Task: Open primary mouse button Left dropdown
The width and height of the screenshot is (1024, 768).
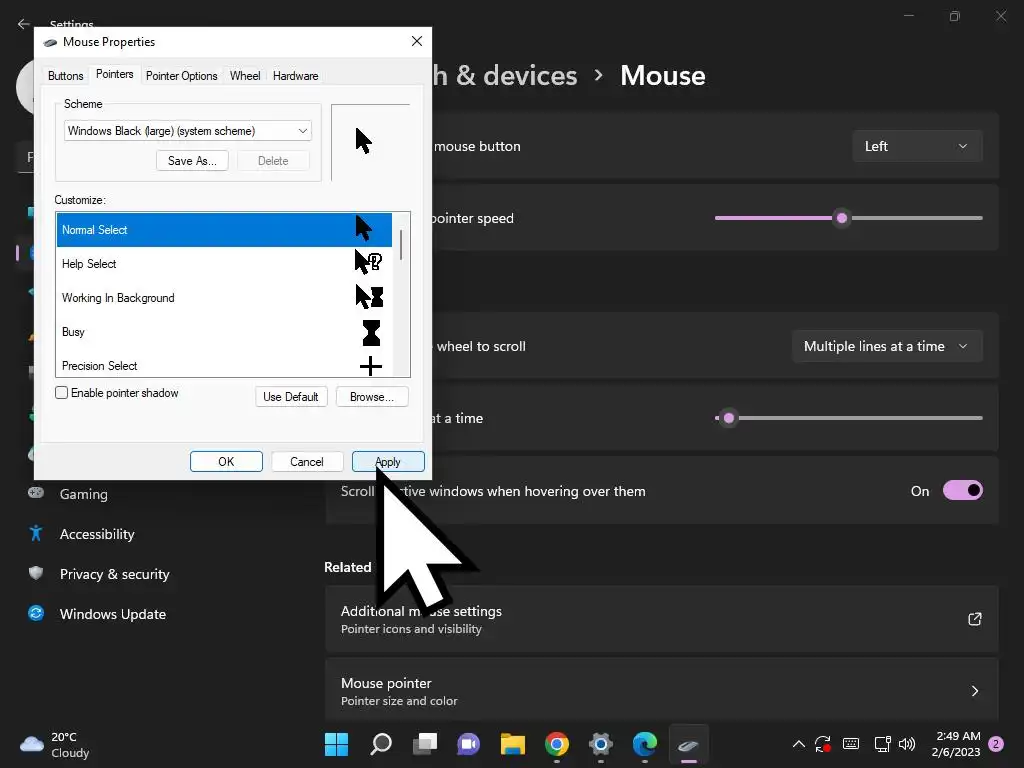Action: pyautogui.click(x=917, y=146)
